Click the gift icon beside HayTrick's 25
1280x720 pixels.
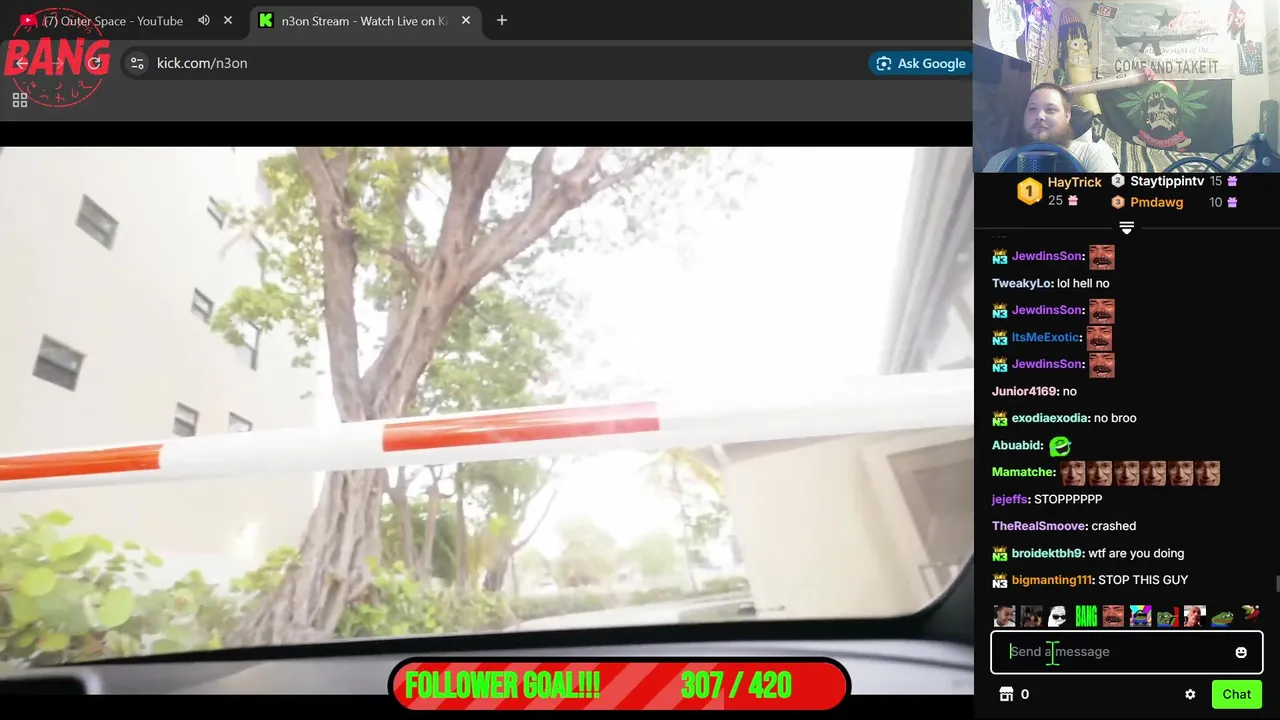1073,201
